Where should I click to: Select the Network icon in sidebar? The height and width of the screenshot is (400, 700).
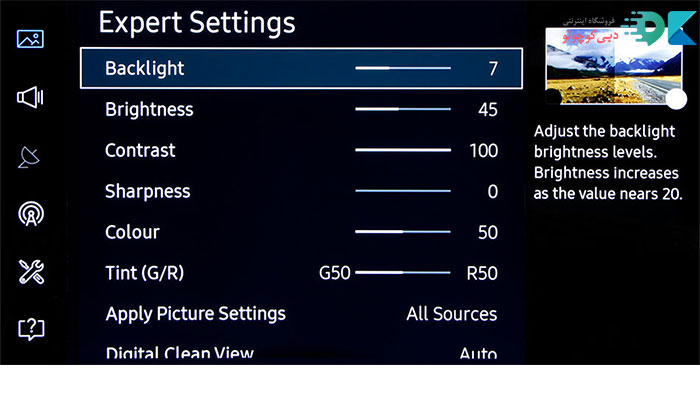coord(31,214)
